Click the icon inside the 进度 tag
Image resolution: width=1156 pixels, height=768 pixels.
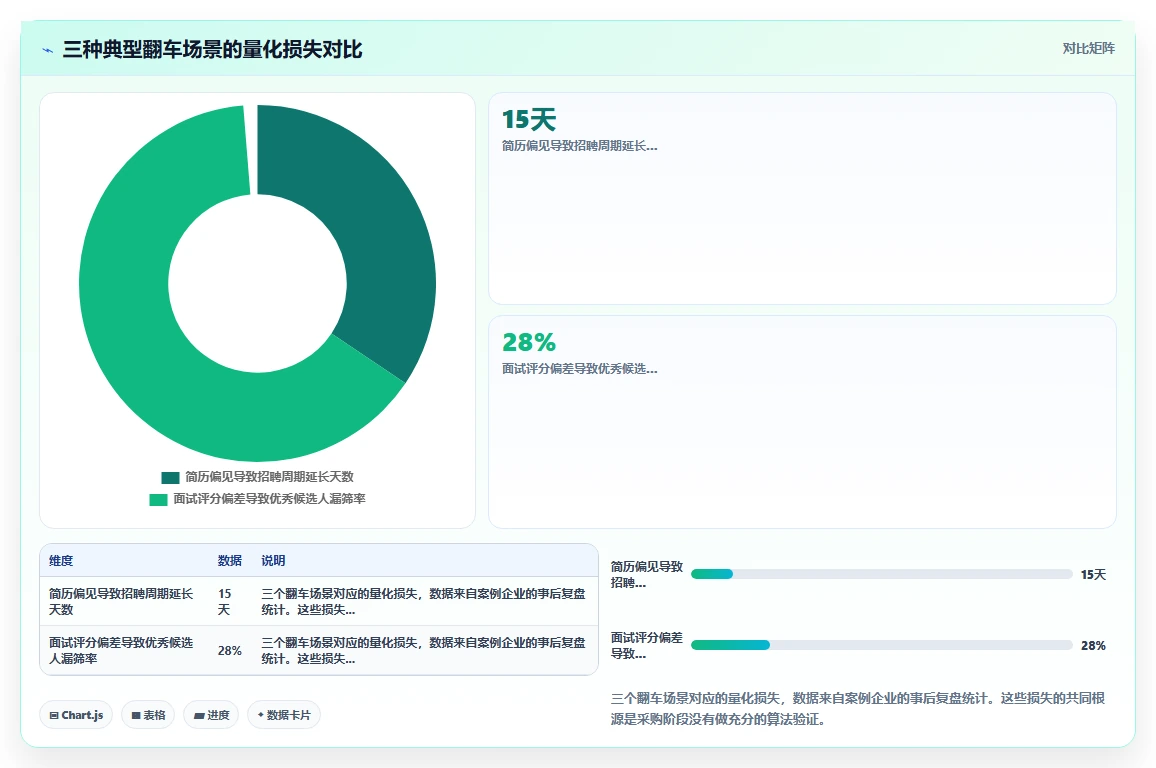(x=198, y=716)
